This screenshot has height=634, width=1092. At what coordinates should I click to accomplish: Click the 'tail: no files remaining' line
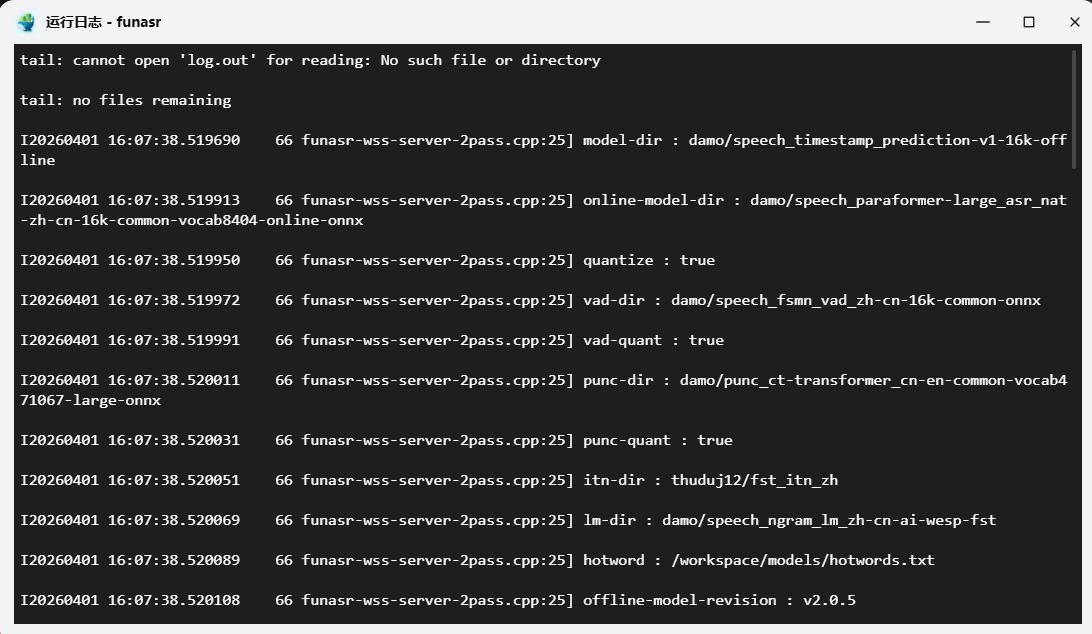(x=125, y=100)
